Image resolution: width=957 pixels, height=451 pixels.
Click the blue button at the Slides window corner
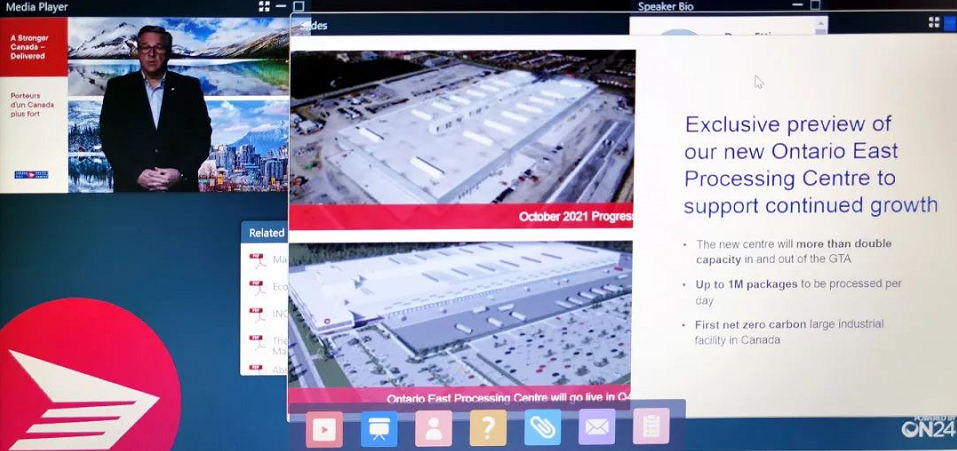(952, 23)
